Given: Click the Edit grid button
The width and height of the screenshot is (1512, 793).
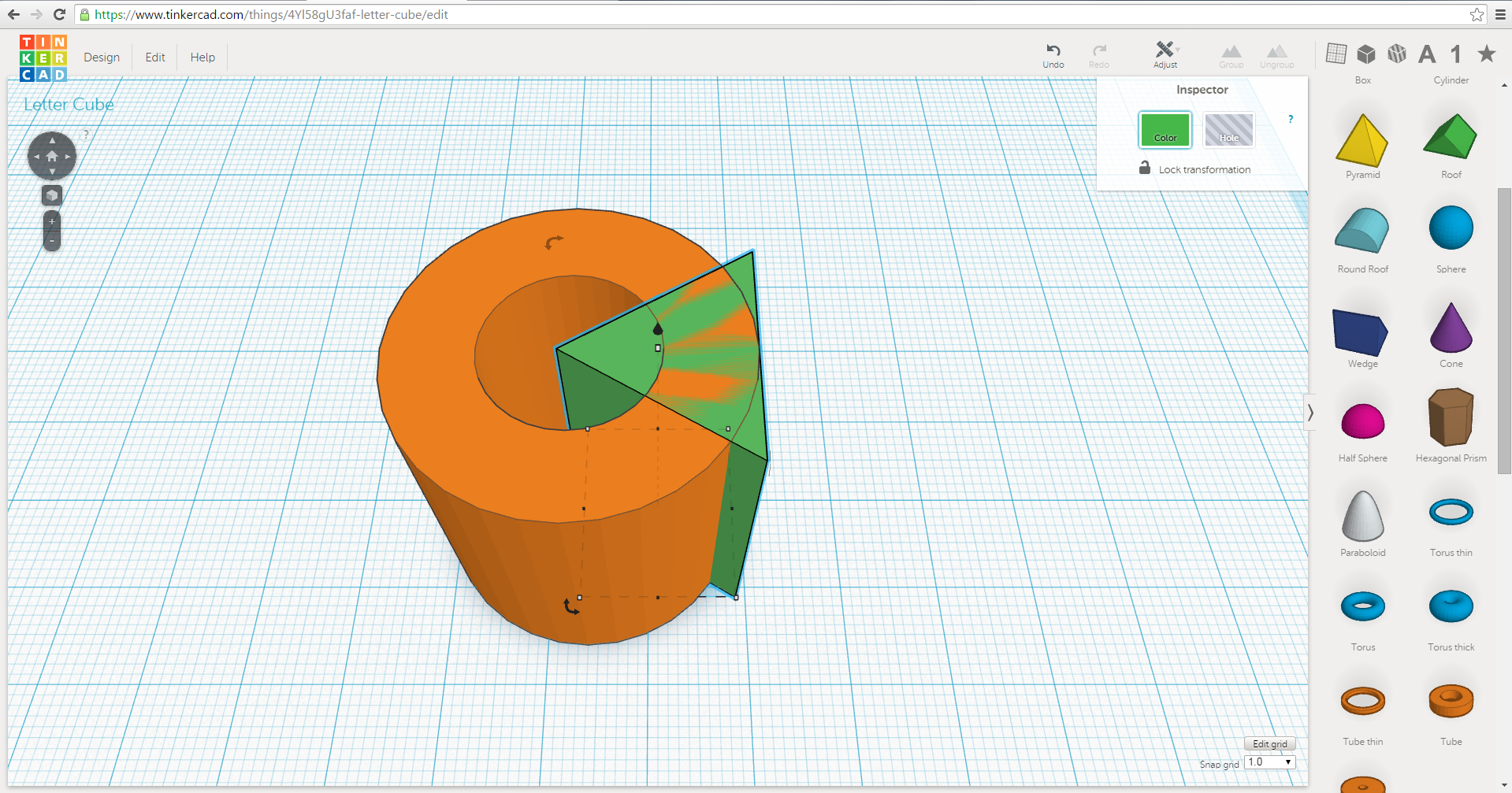Looking at the screenshot, I should coord(1269,743).
